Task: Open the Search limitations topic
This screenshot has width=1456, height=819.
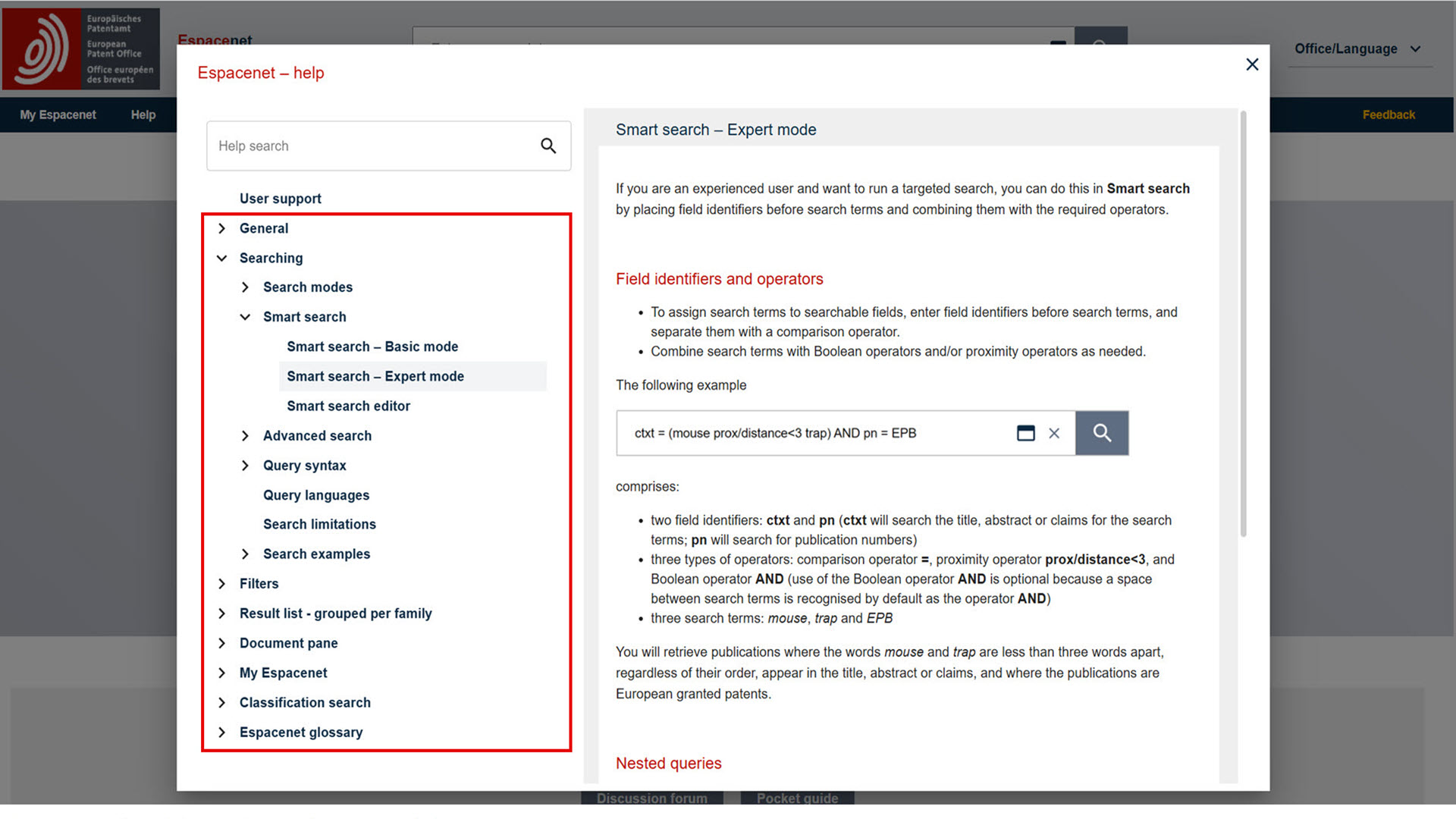Action: point(319,525)
